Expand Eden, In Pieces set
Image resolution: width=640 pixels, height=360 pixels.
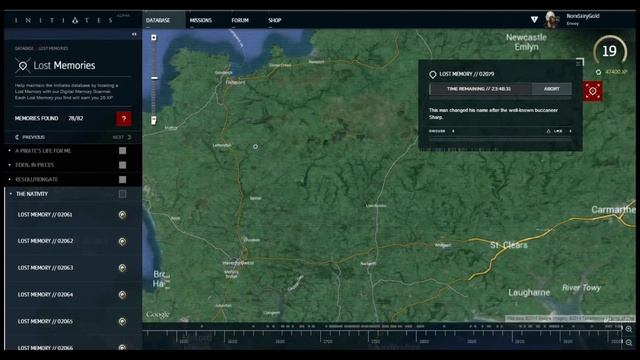pyautogui.click(x=34, y=165)
